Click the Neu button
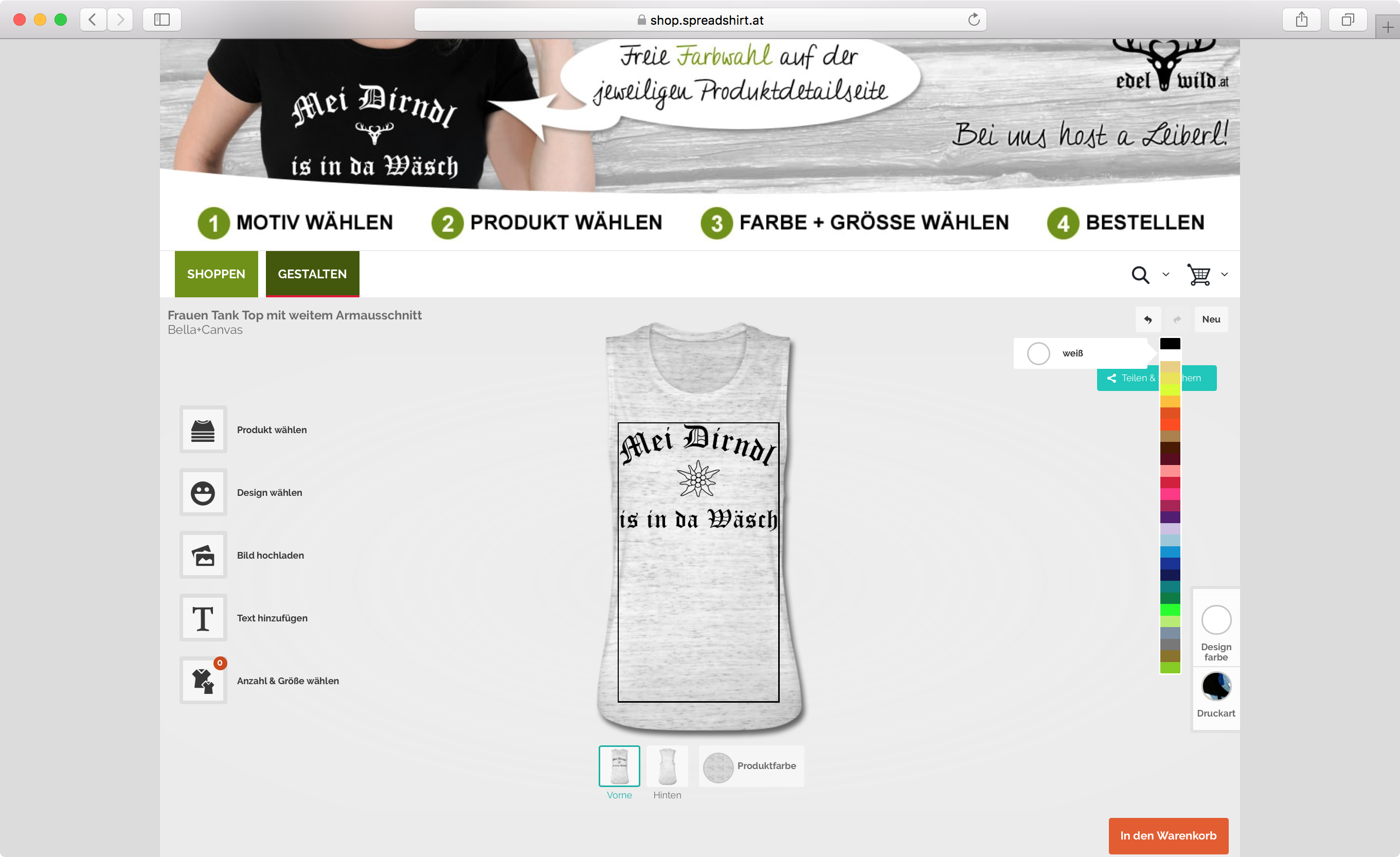 [1211, 319]
